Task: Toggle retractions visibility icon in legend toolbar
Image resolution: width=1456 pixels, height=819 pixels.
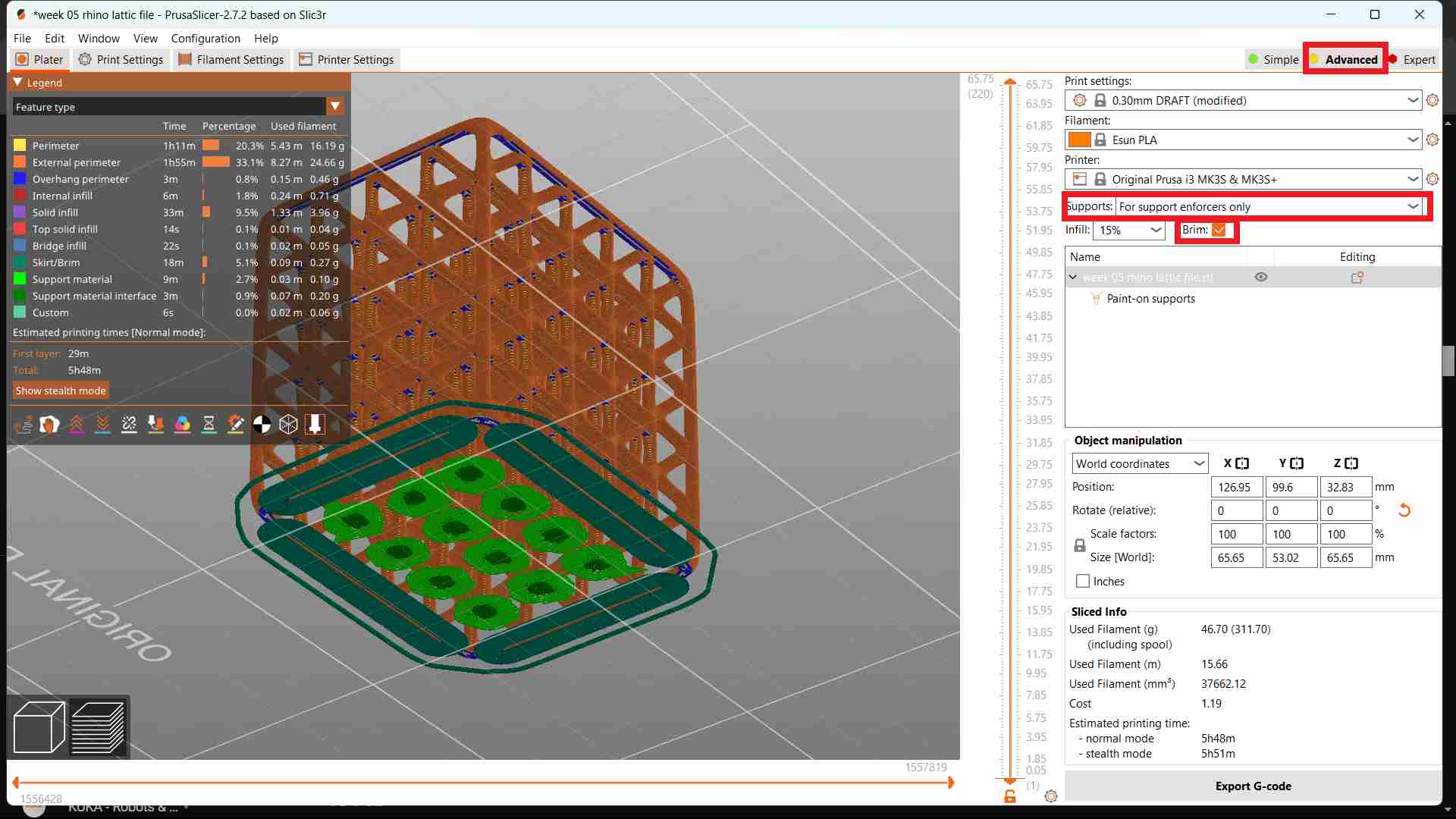Action: coord(76,424)
